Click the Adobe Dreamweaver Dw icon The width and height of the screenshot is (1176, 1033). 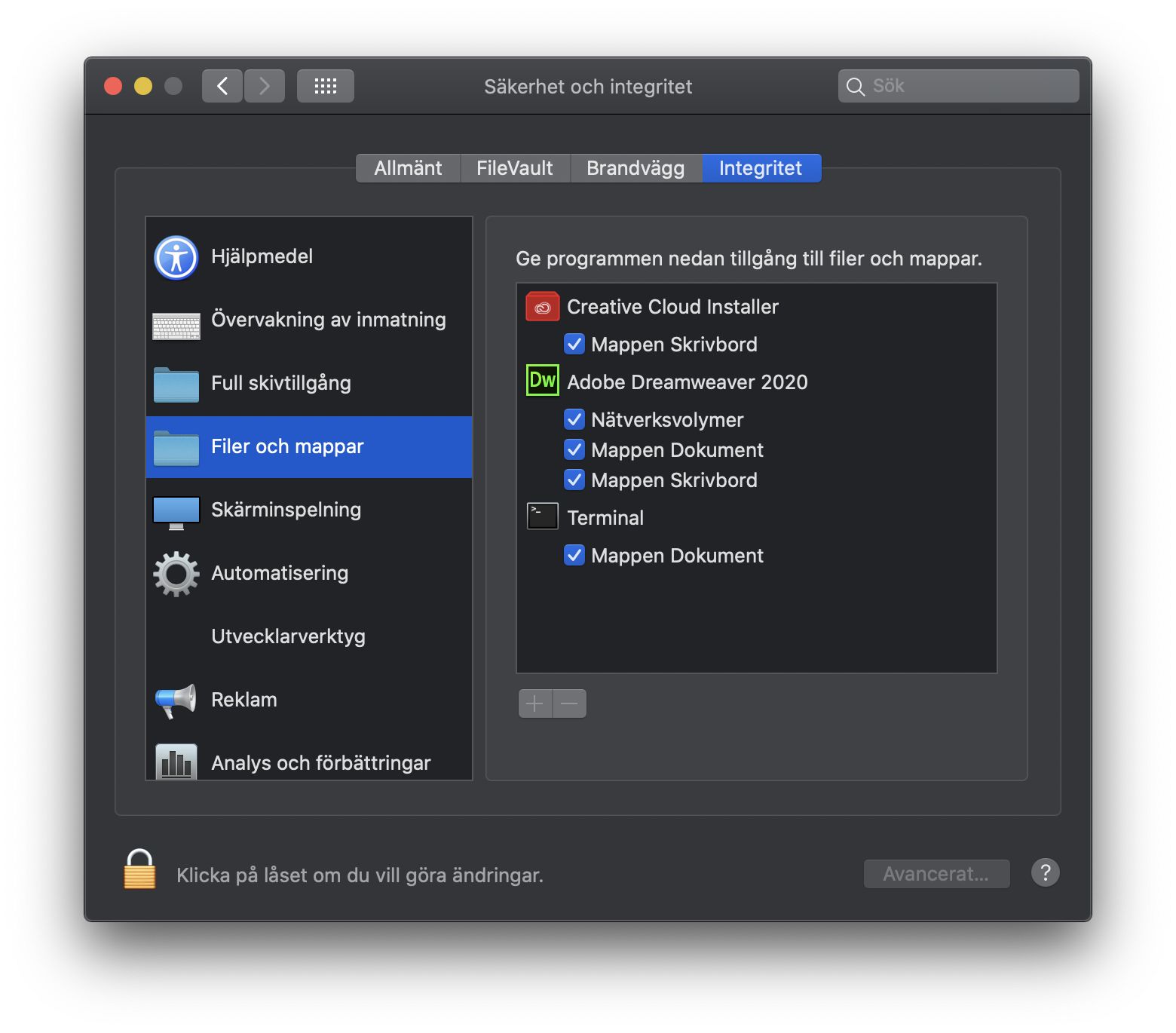point(543,380)
